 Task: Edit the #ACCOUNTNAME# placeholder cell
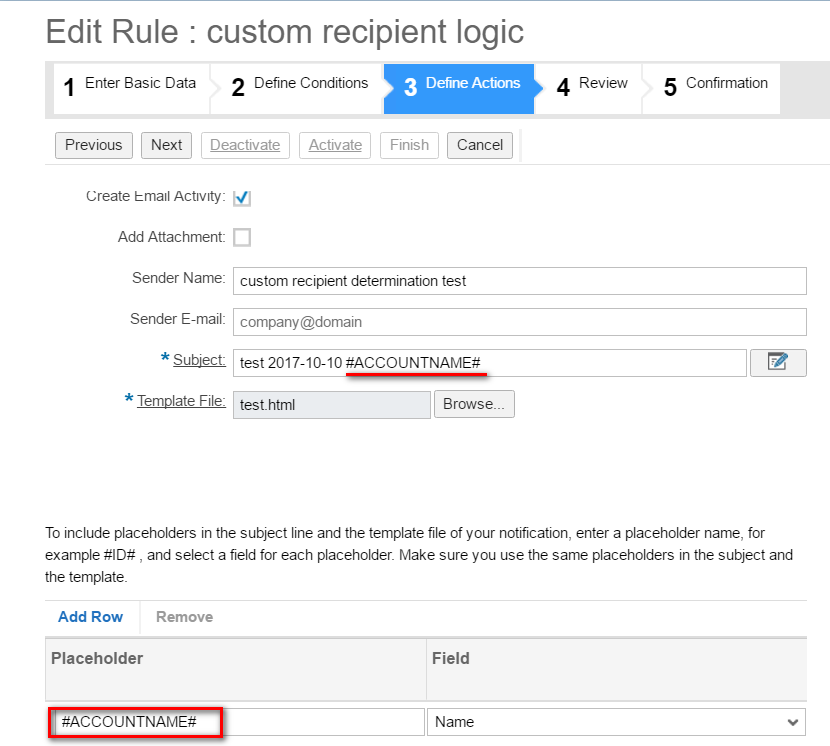point(237,722)
